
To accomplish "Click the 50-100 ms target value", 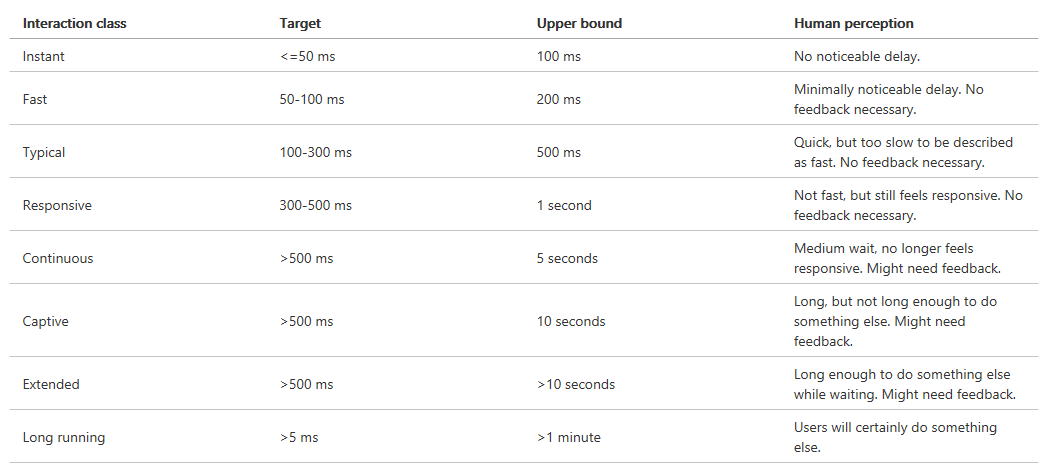I will click(312, 99).
